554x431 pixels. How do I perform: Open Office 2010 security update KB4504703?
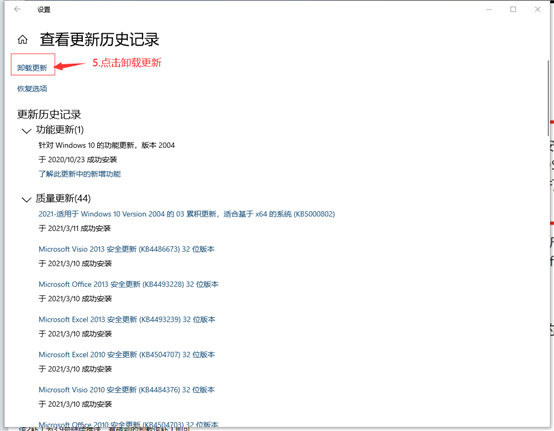(128, 424)
